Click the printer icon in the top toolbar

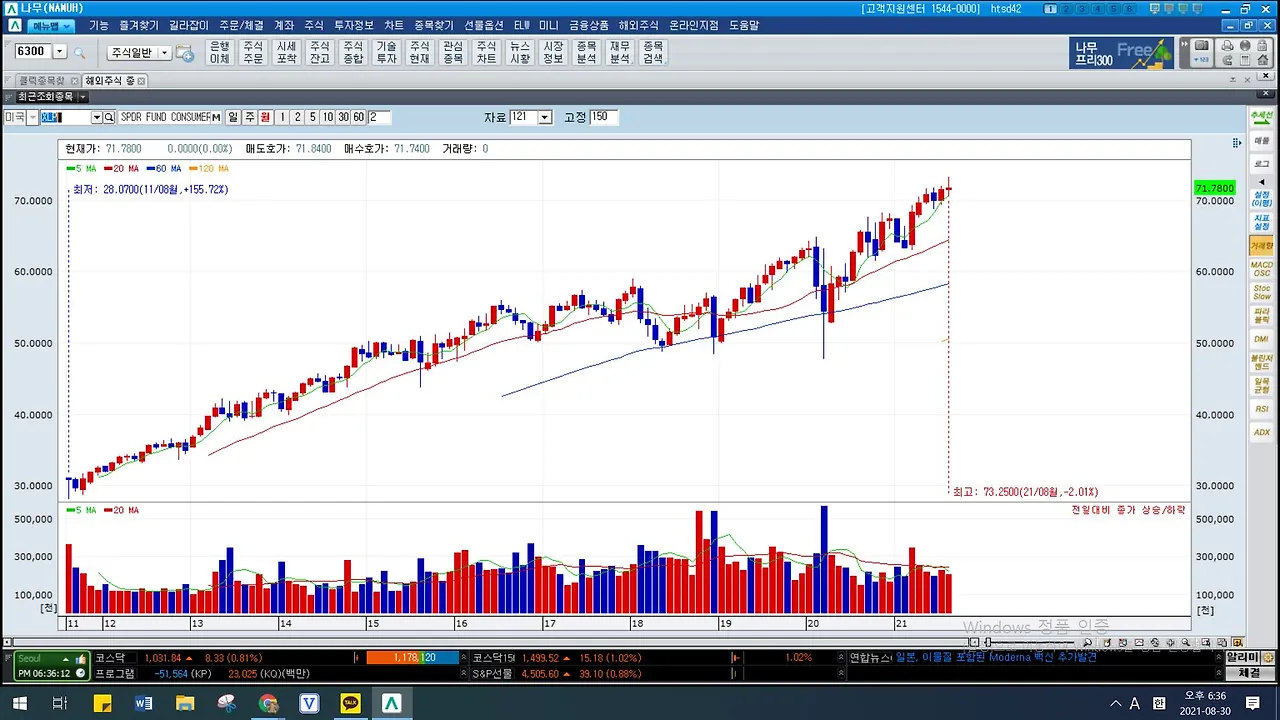click(x=1226, y=46)
